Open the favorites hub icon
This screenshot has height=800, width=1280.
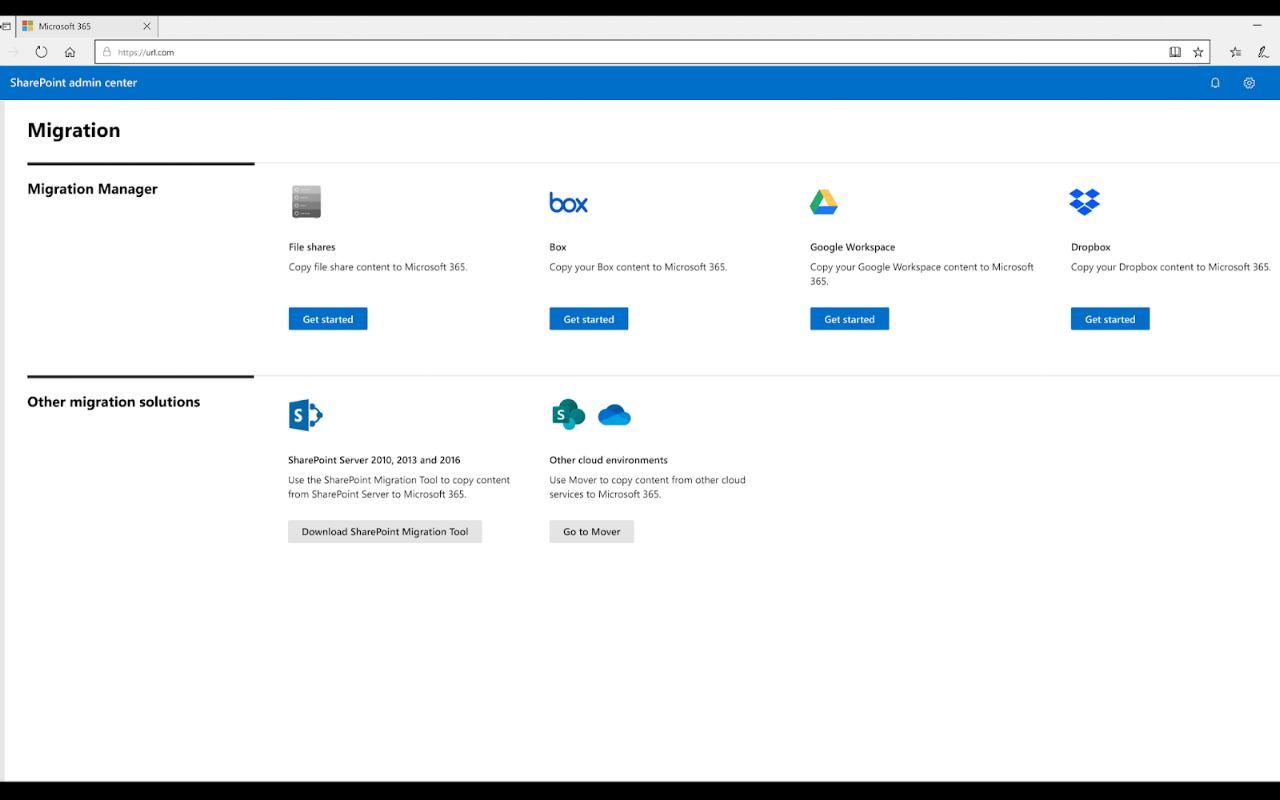coord(1235,52)
